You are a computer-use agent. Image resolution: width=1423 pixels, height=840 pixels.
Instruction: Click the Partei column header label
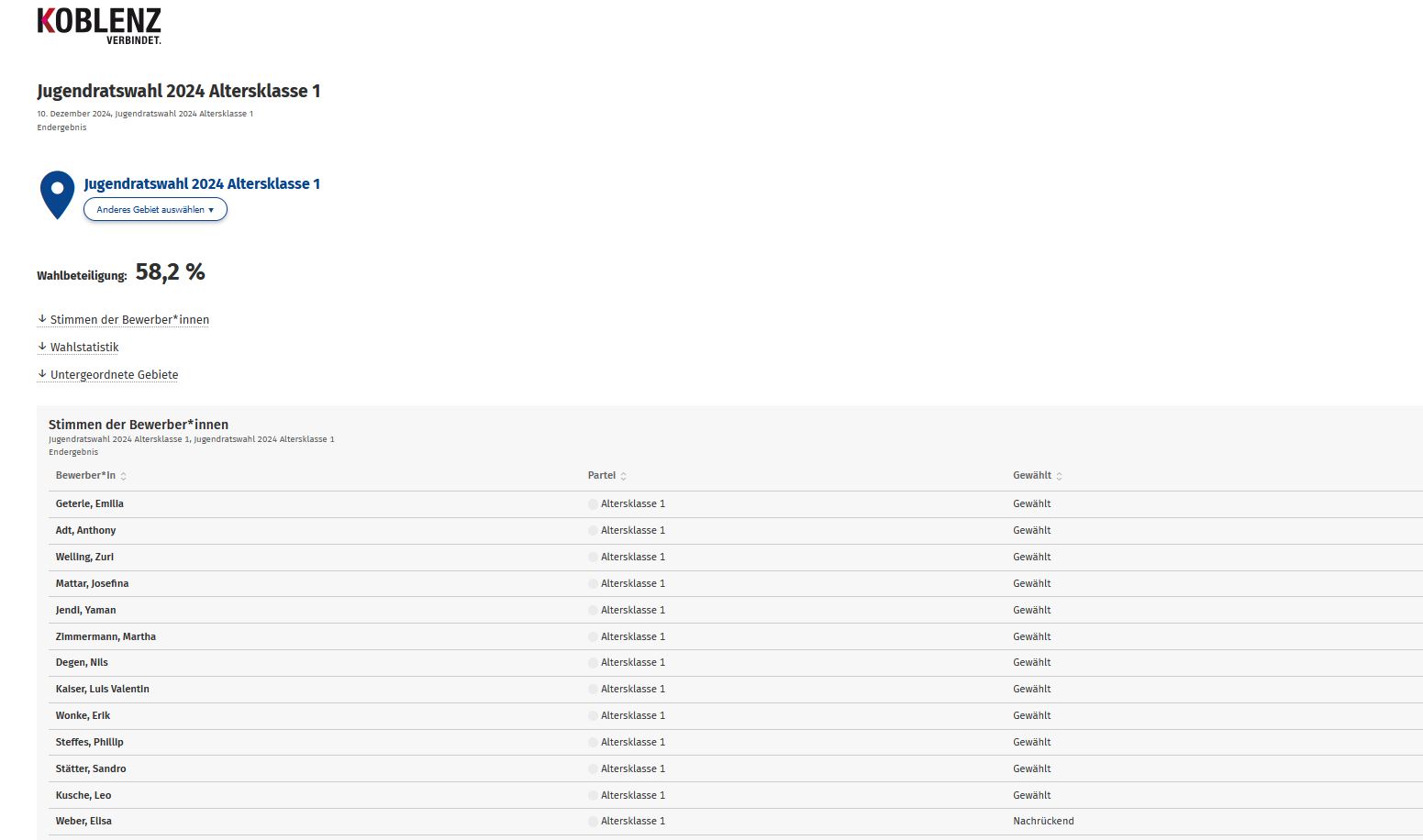pos(602,475)
